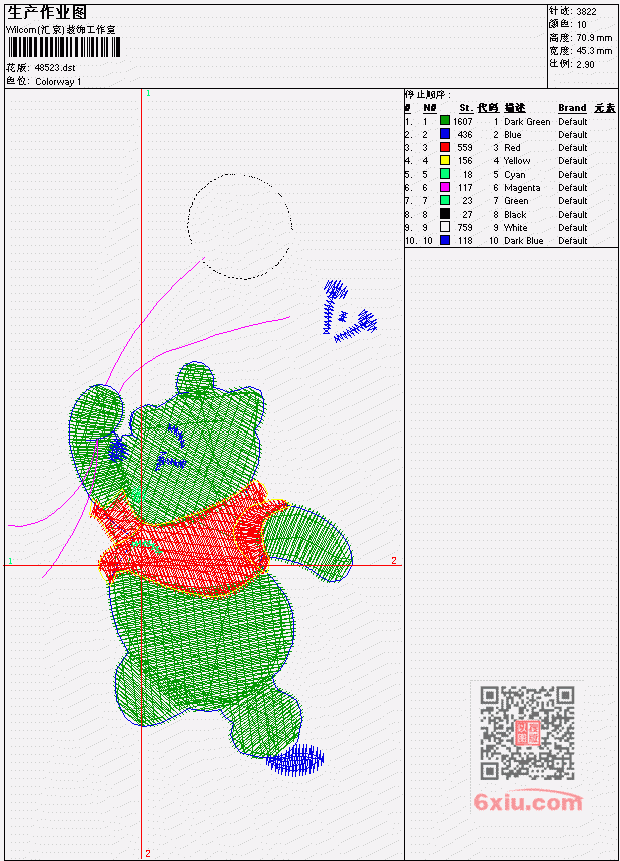Click the '描述' column header
Image resolution: width=620 pixels, height=861 pixels.
click(515, 108)
